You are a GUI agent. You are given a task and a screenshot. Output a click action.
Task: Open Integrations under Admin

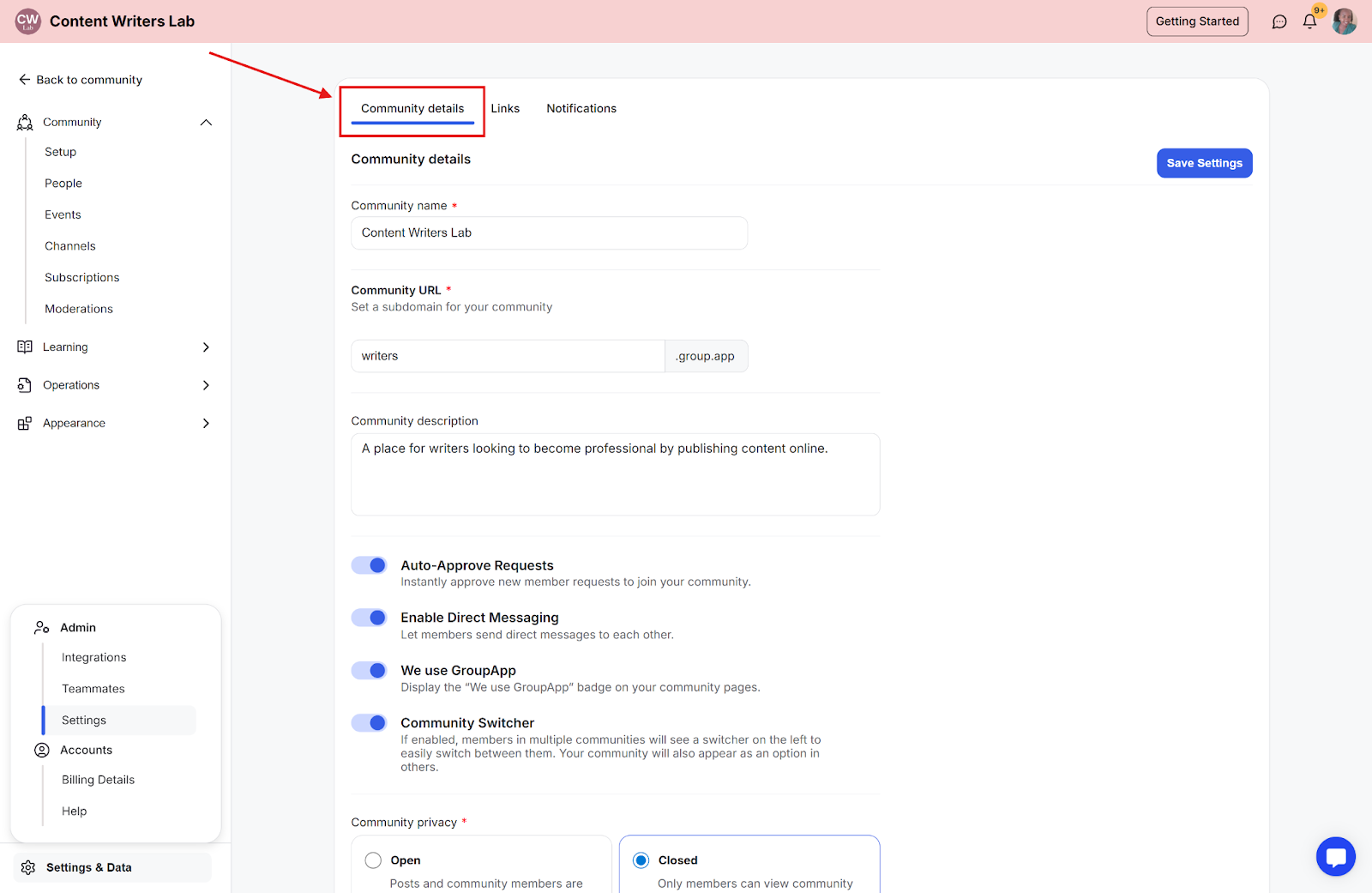[x=94, y=658]
